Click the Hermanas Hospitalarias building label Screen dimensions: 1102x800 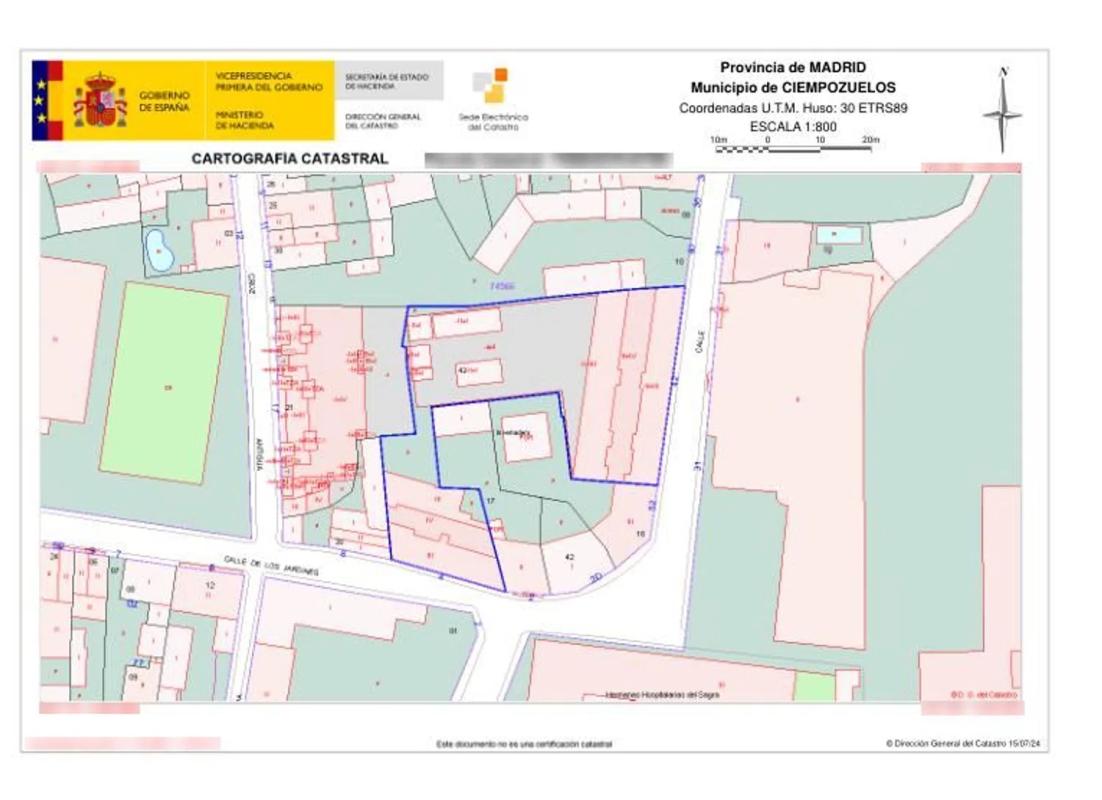(663, 694)
